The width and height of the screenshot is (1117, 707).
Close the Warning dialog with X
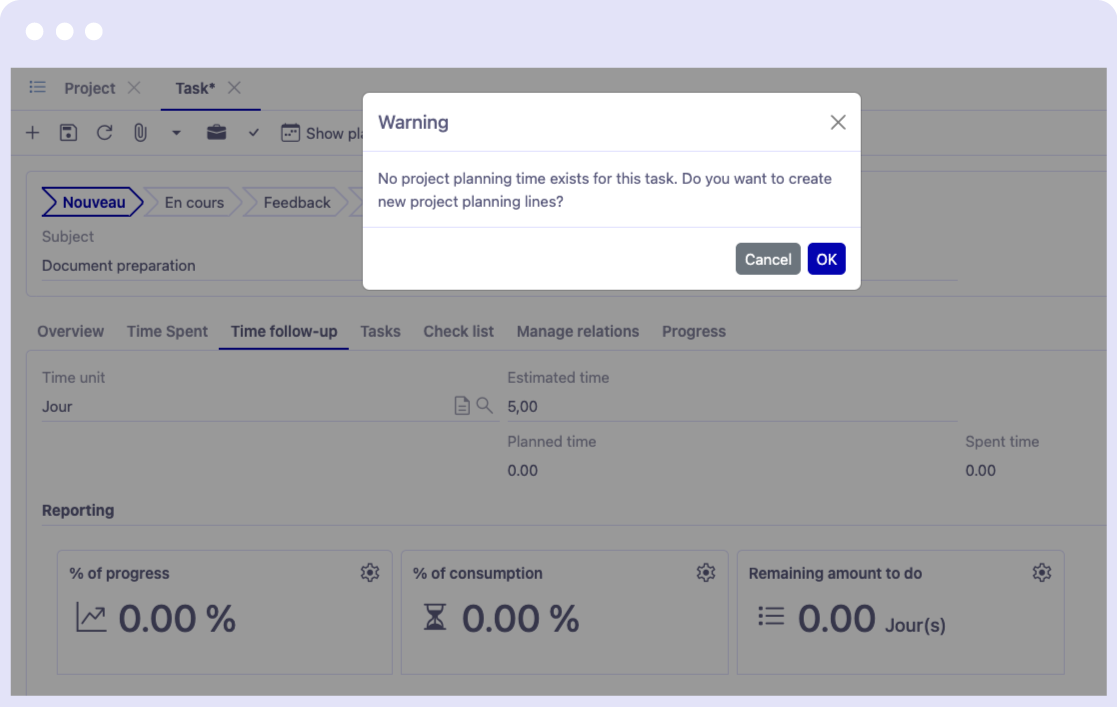click(x=838, y=122)
